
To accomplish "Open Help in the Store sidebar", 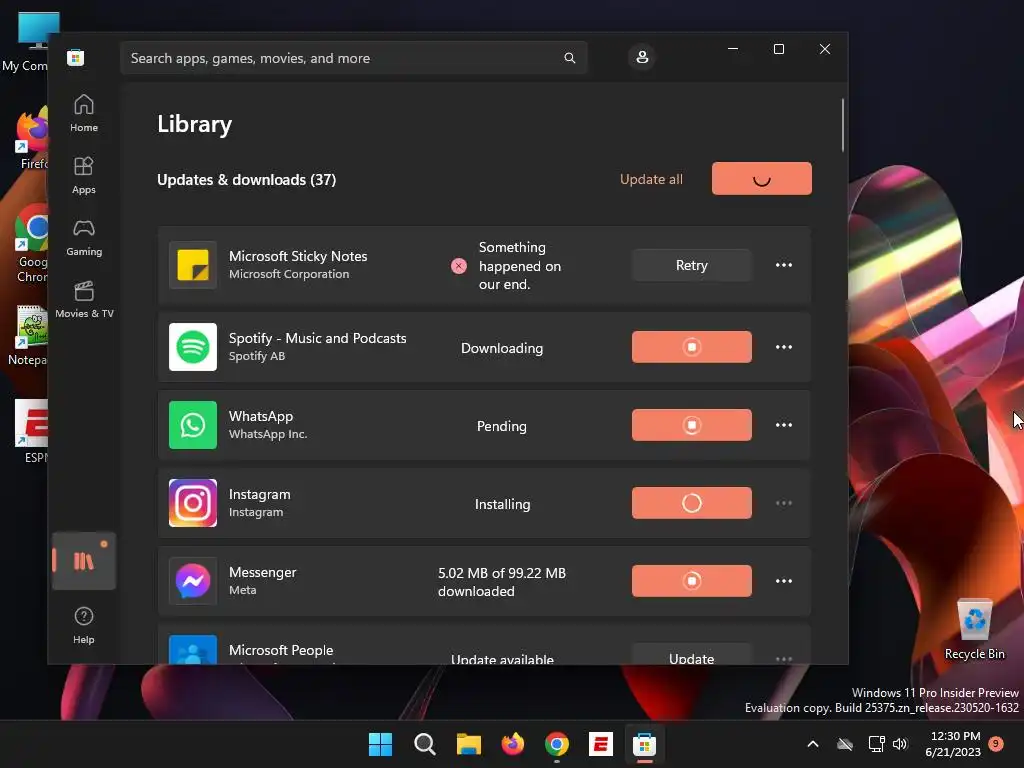I will click(x=84, y=626).
